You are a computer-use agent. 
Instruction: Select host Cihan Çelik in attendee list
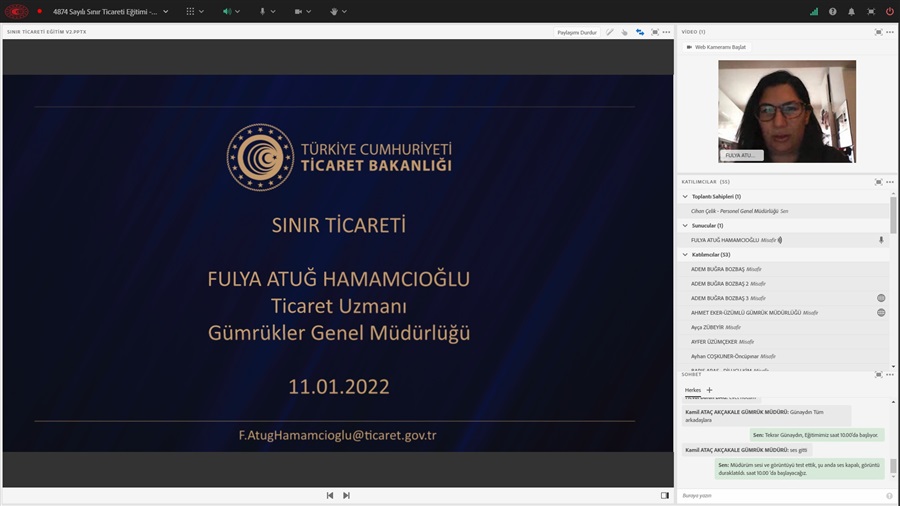(783, 211)
